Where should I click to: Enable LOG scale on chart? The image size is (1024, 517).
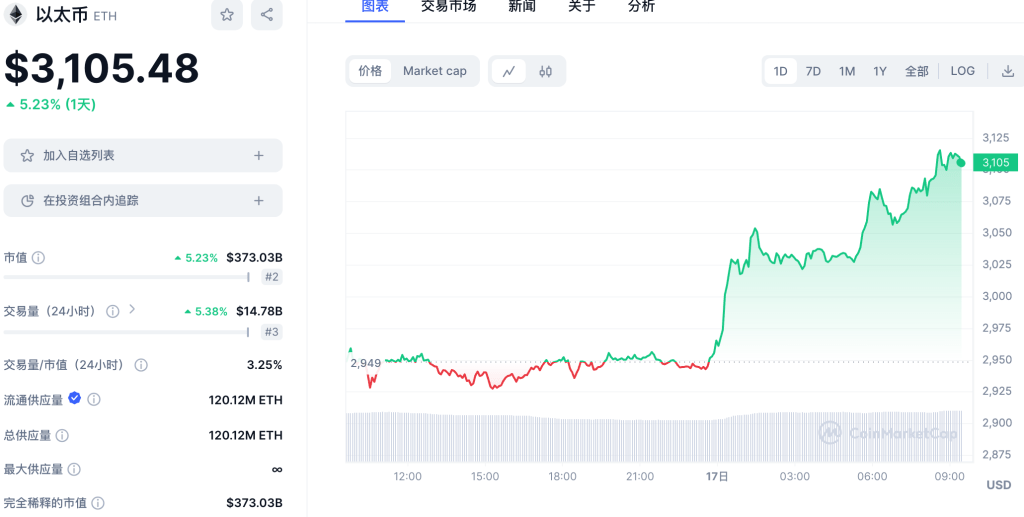(x=962, y=71)
